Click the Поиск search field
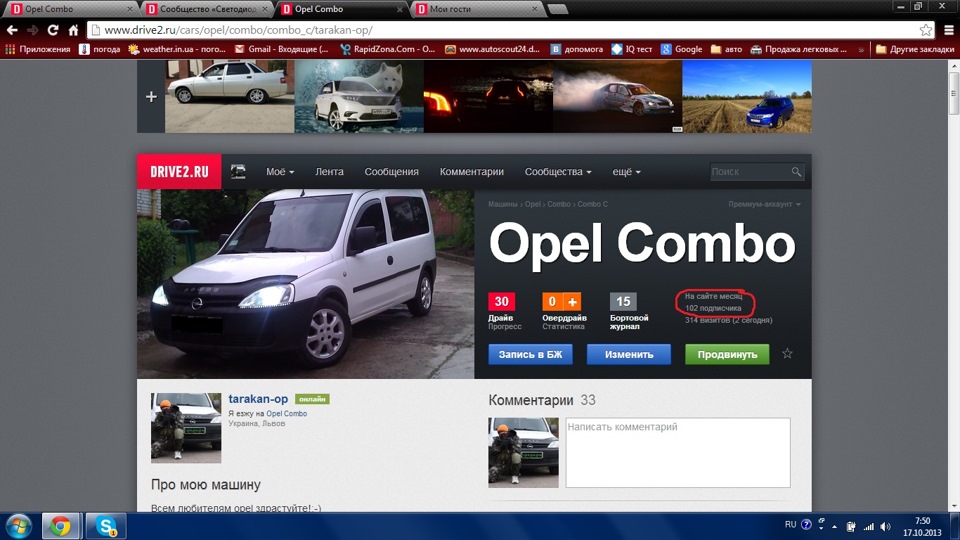The image size is (960, 540). click(x=750, y=172)
